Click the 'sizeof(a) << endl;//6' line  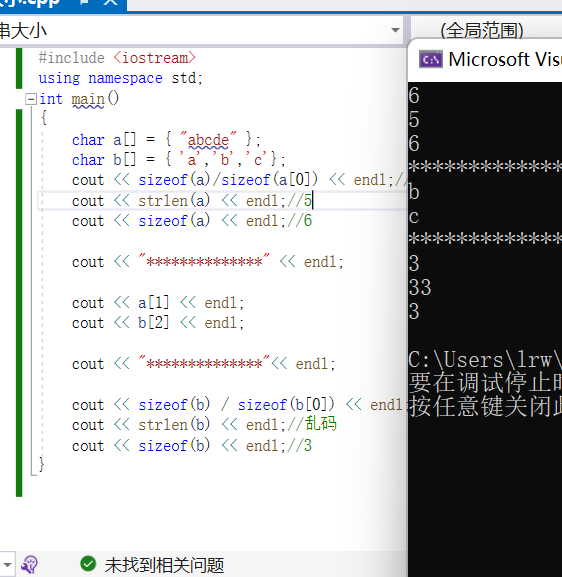tap(192, 221)
